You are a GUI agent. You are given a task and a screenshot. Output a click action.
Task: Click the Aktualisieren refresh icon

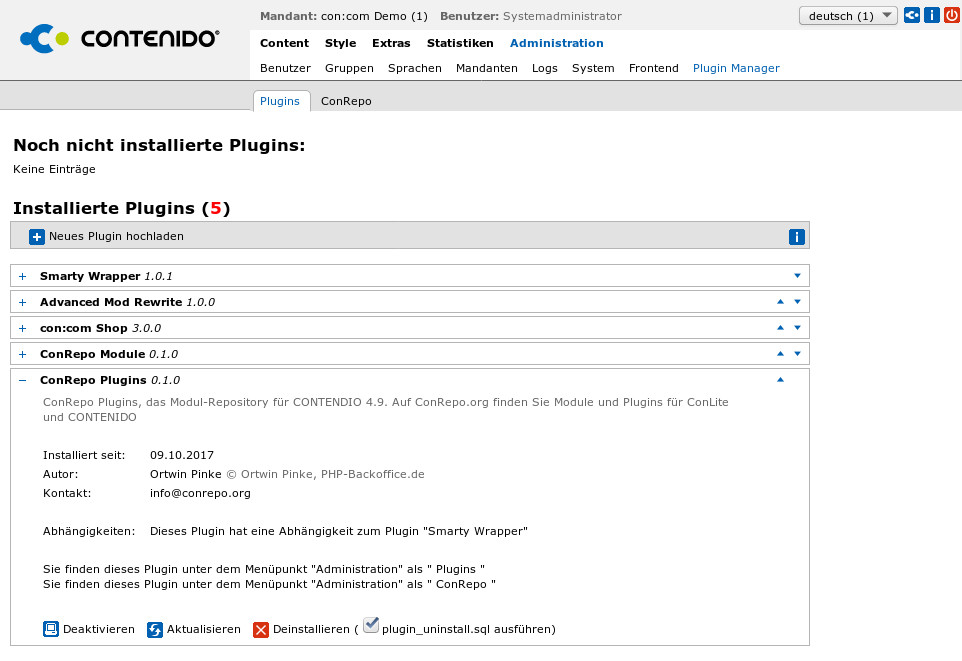pyautogui.click(x=155, y=629)
